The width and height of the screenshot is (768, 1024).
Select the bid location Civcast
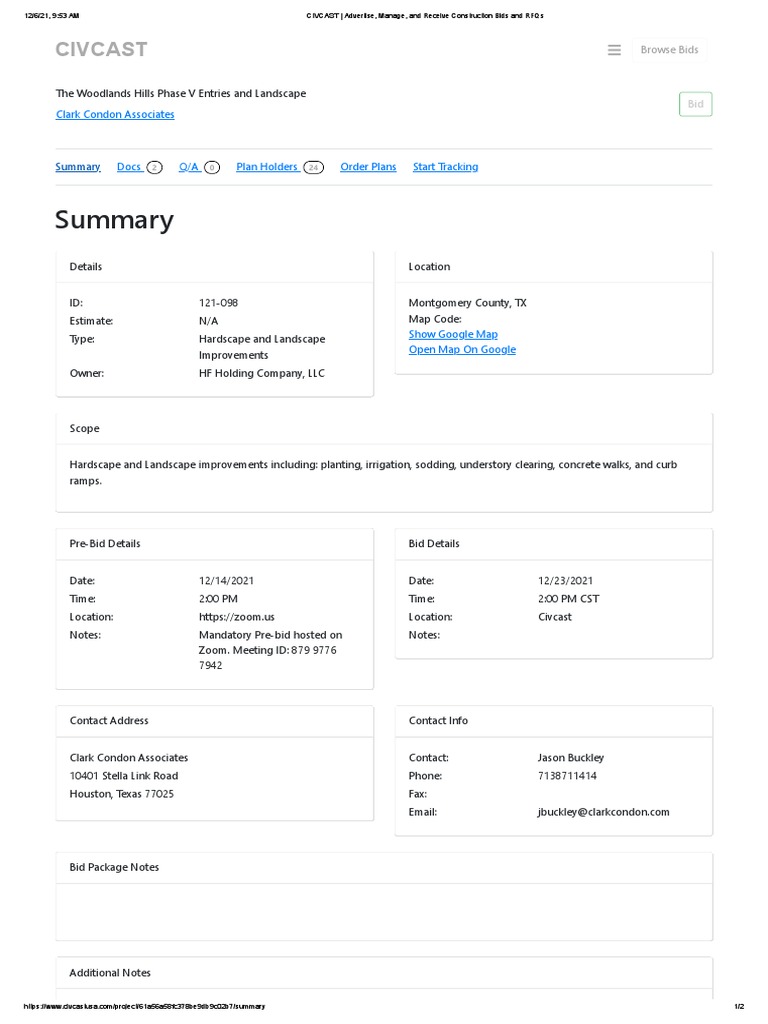(x=554, y=617)
